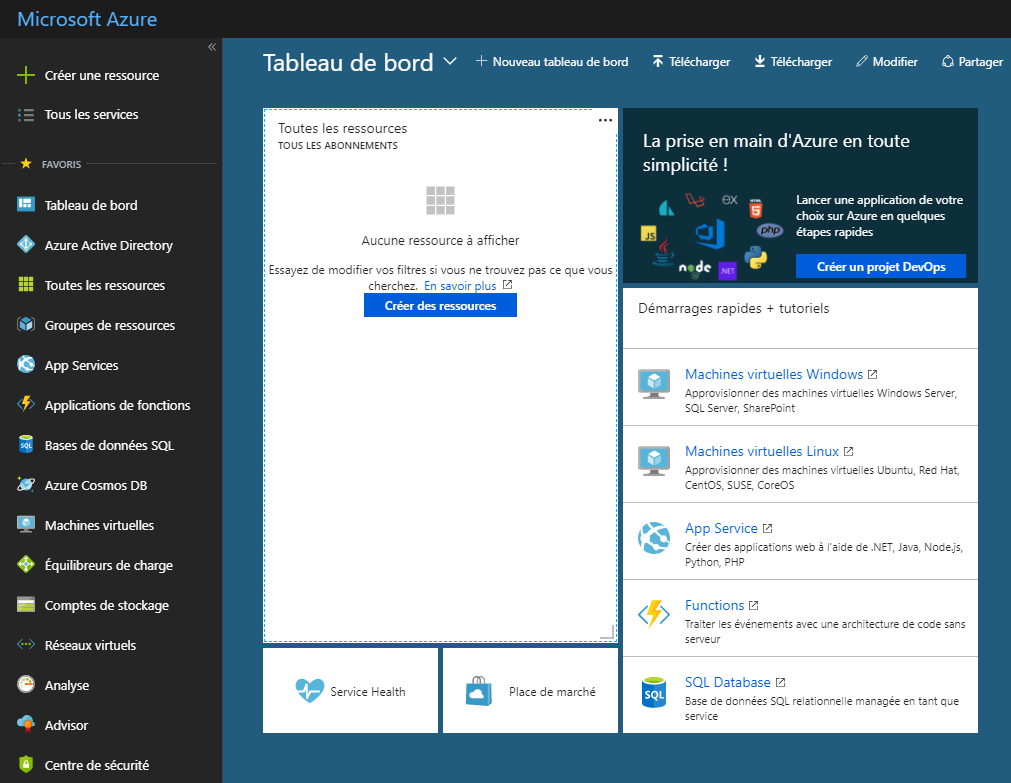Click Partager in the dashboard toolbar
Viewport: 1011px width, 783px height.
[972, 61]
